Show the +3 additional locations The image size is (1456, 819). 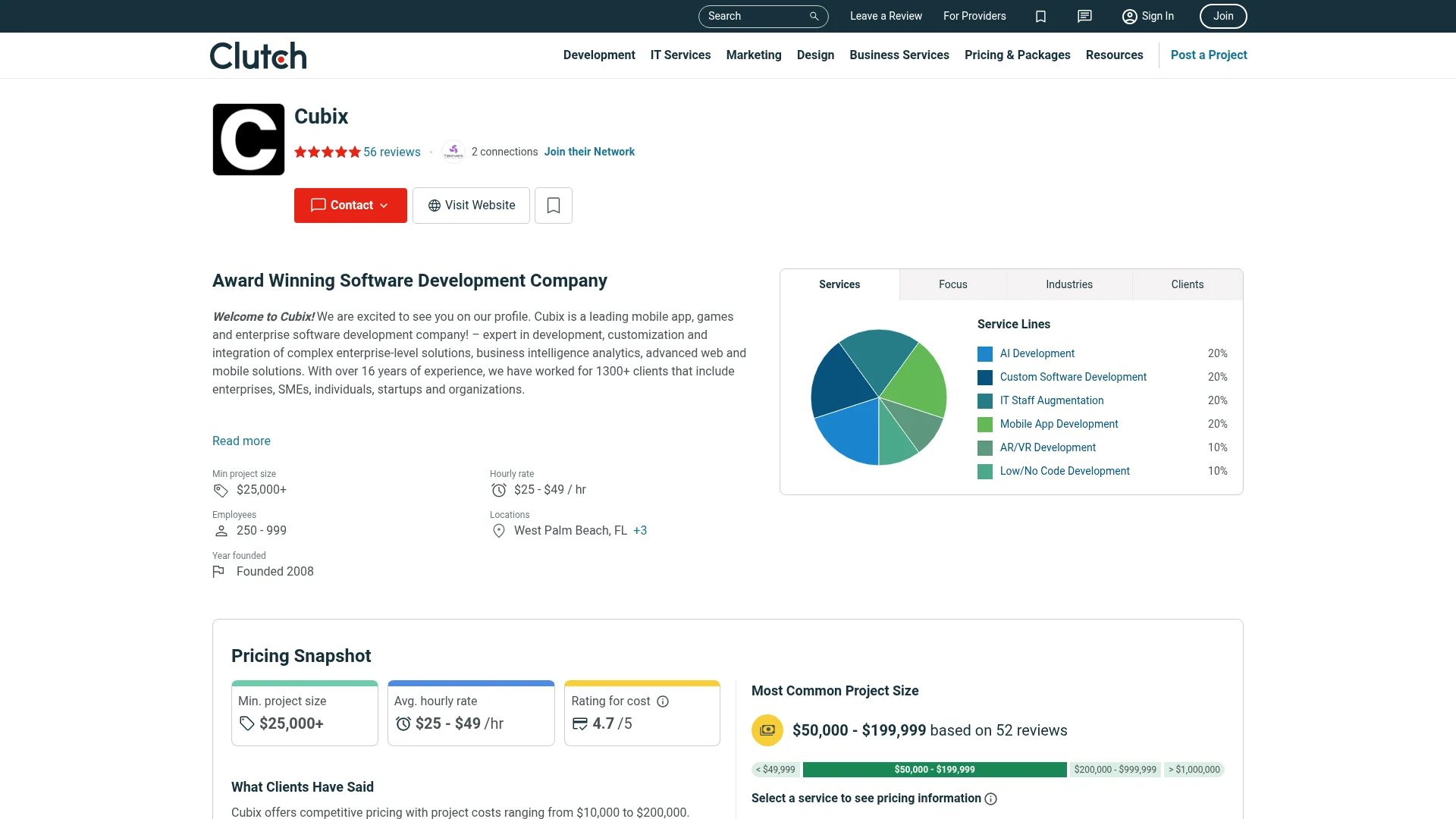point(640,531)
